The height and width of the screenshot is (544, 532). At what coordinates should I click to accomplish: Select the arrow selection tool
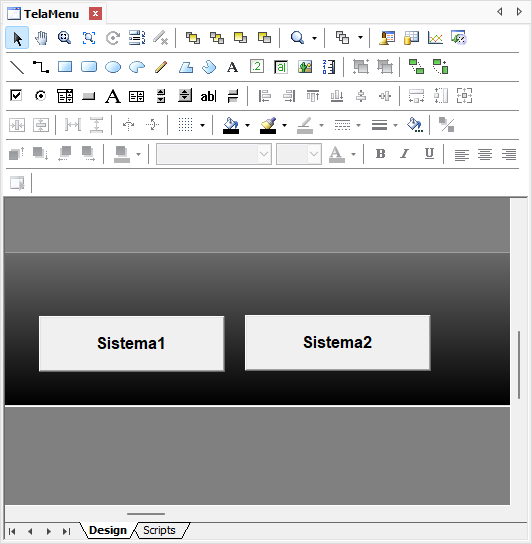[17, 38]
